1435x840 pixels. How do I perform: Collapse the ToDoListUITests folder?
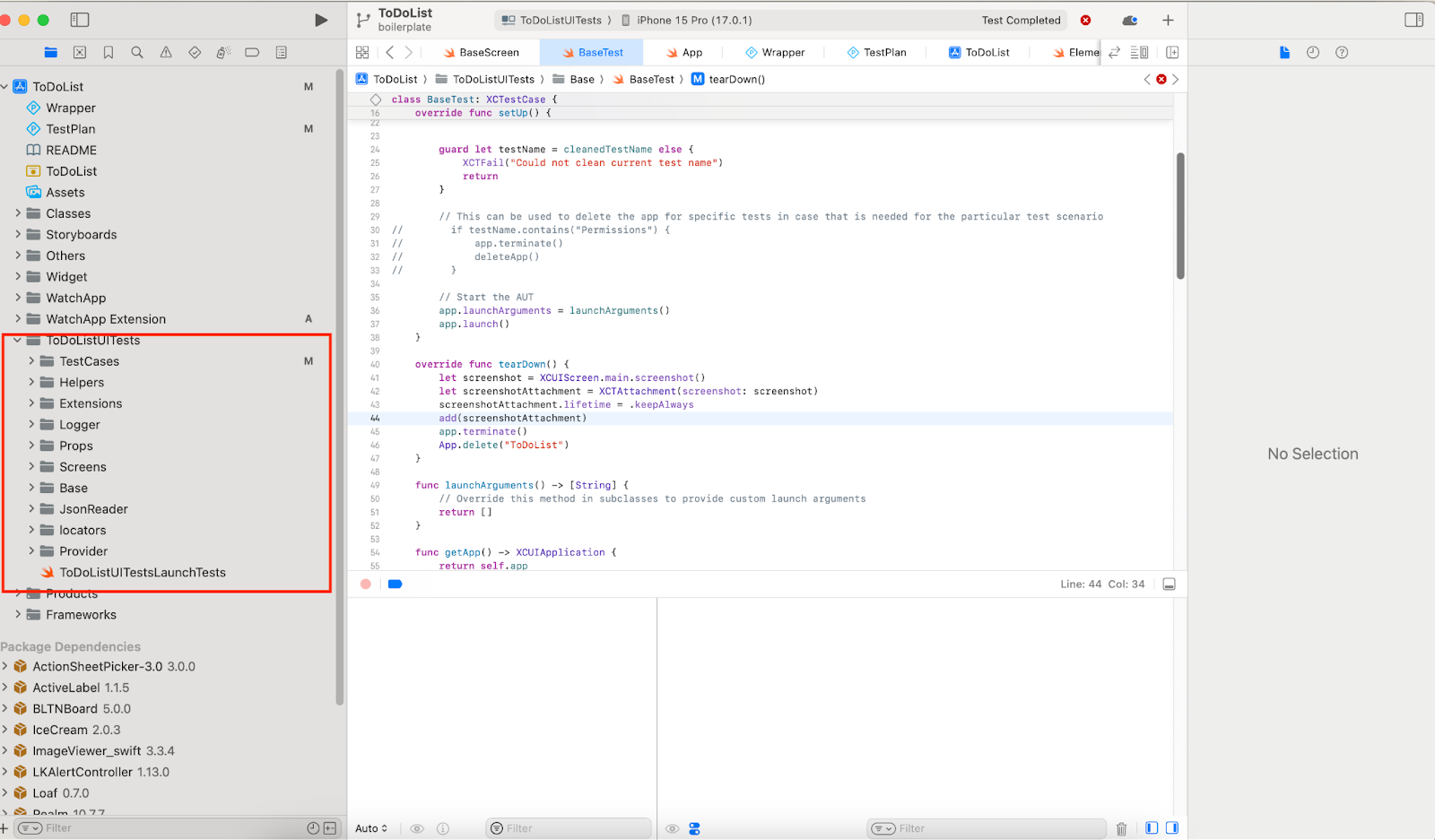pos(18,341)
